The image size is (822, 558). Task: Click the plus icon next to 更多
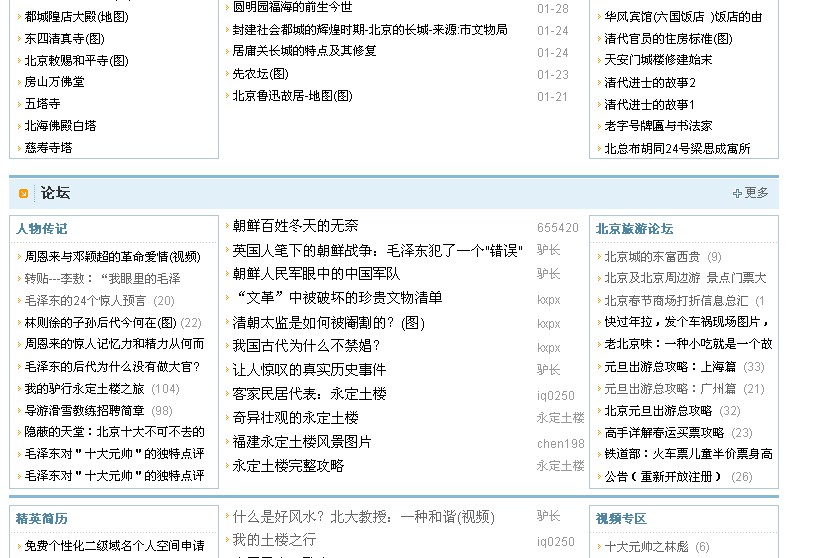(x=737, y=194)
